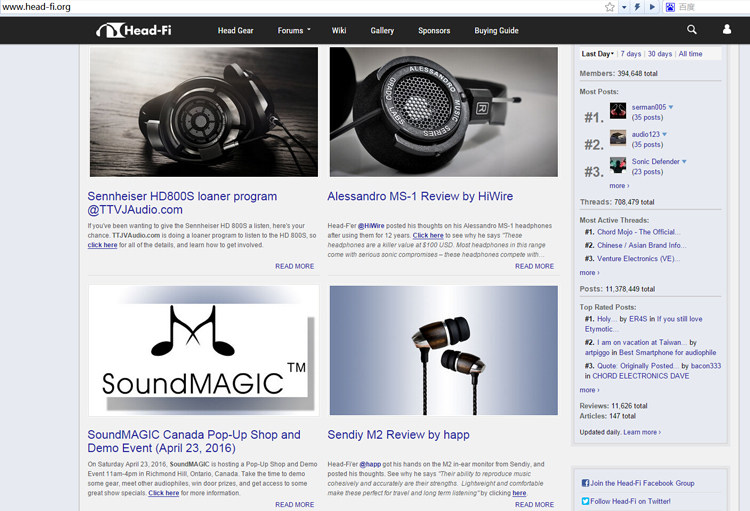The image size is (750, 511).
Task: Click the Follow Head-Fi on Twitter text
Action: click(x=630, y=501)
